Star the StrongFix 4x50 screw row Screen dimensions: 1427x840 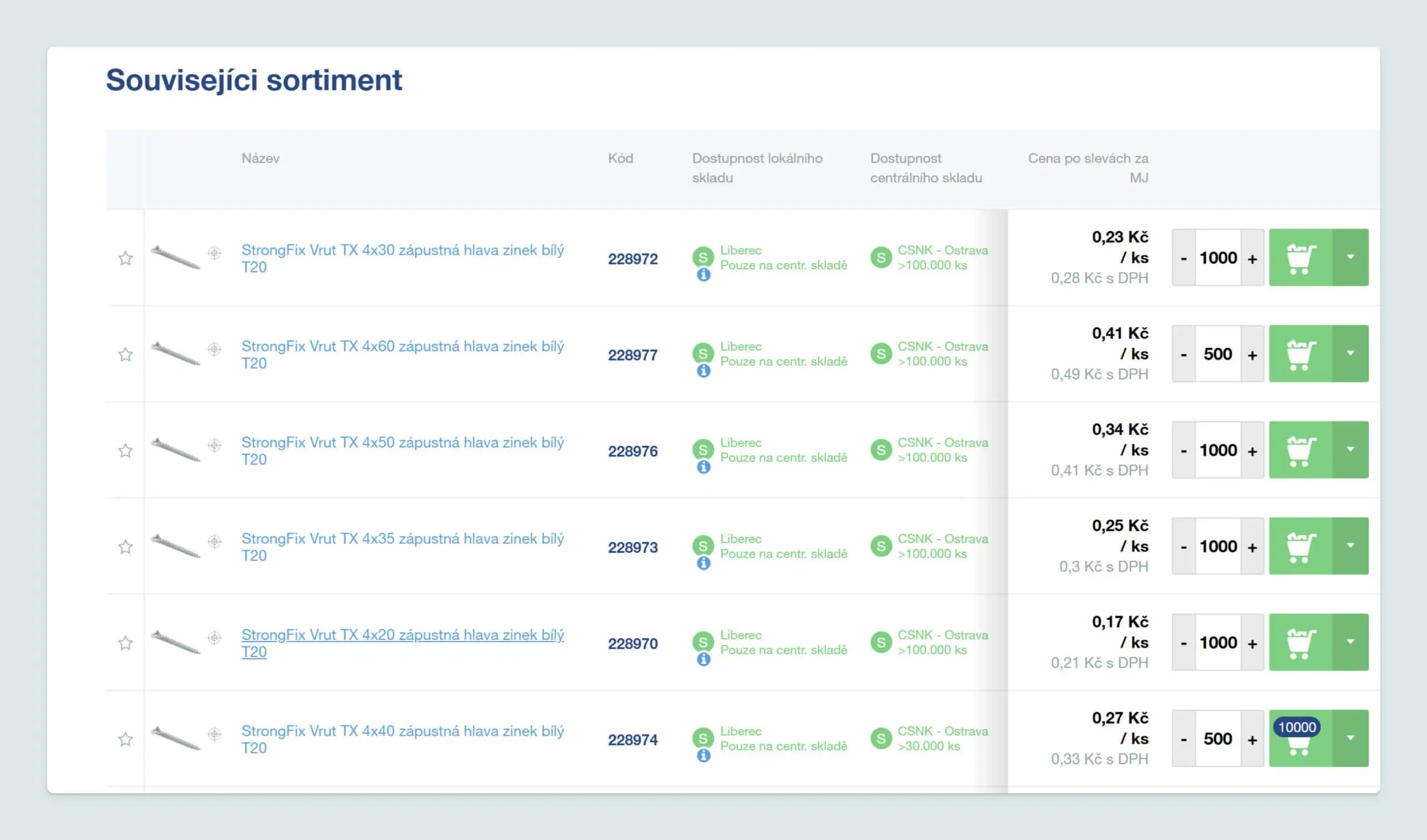click(125, 451)
